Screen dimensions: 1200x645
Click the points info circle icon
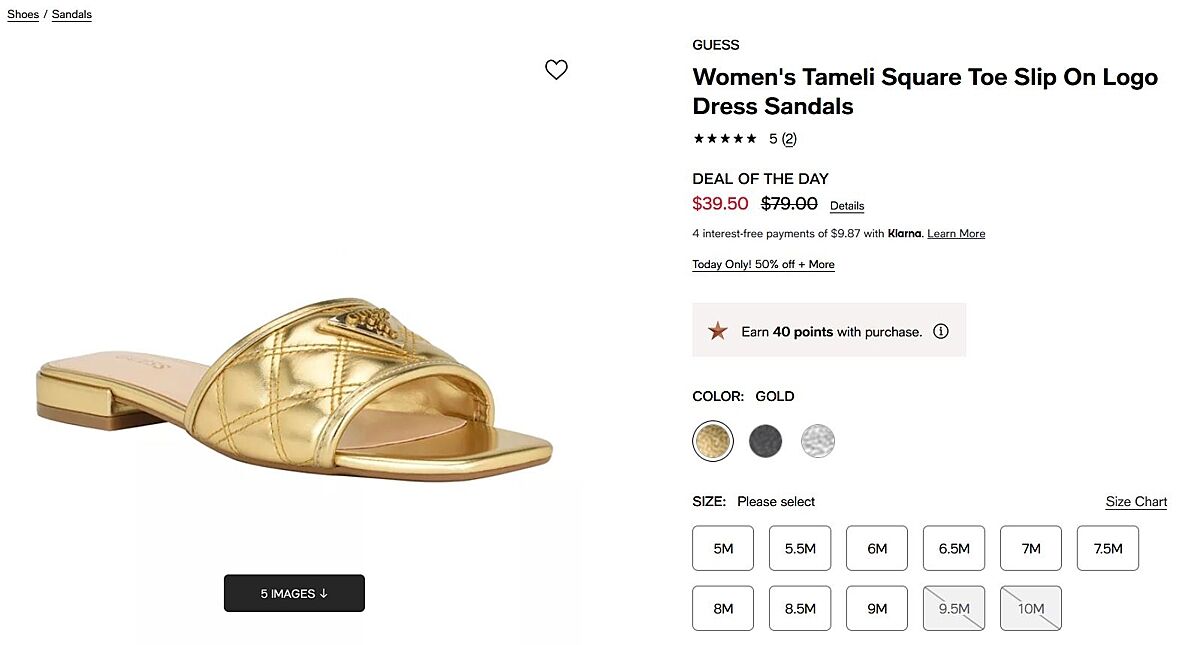pos(940,331)
